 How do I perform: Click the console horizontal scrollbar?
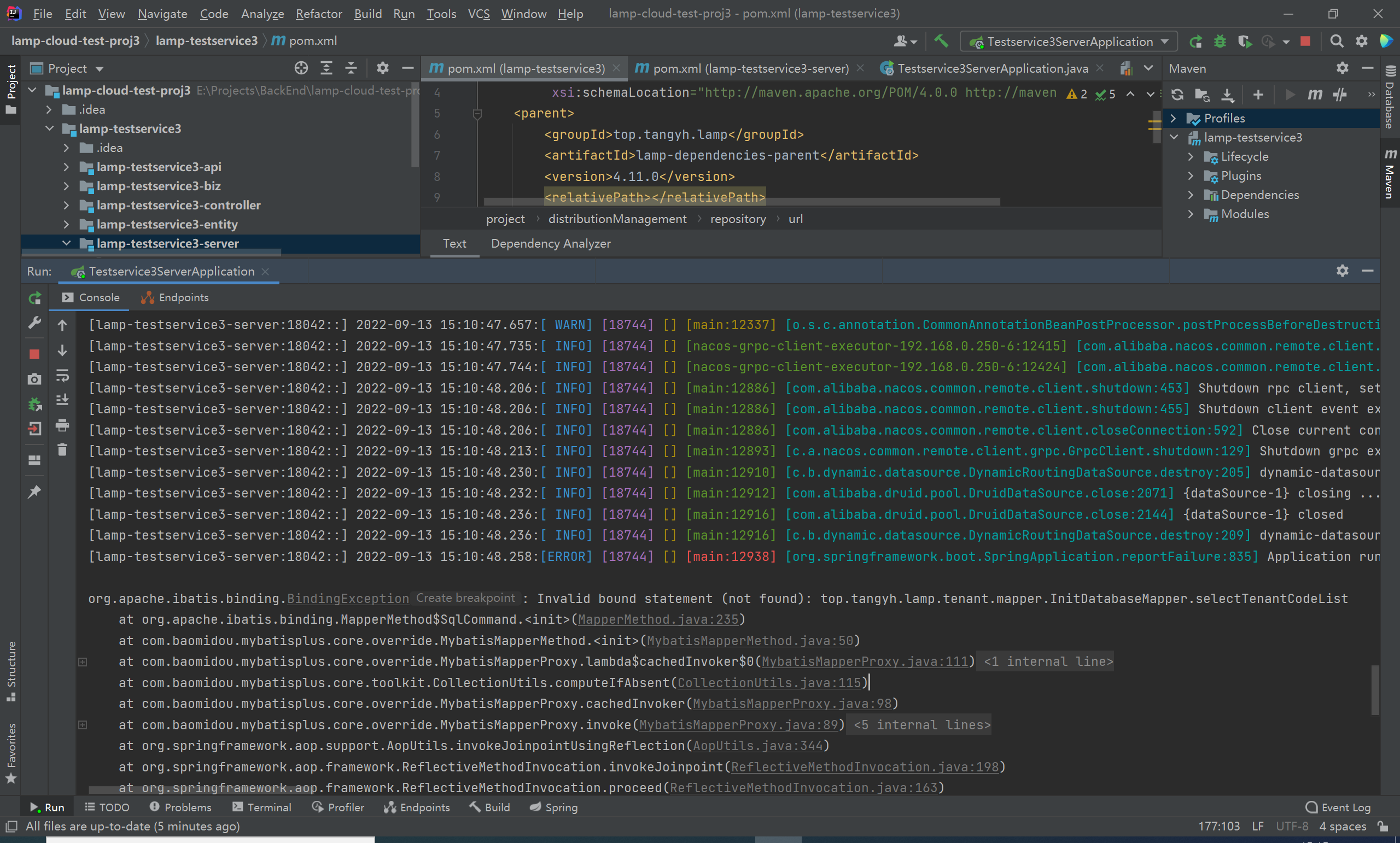point(202,789)
